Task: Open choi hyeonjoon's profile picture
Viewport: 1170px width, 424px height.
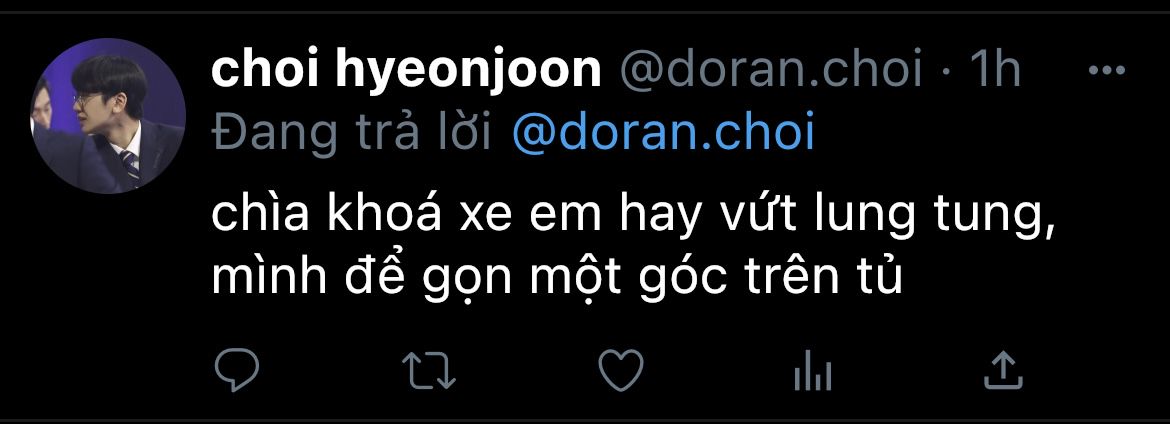Action: point(107,116)
